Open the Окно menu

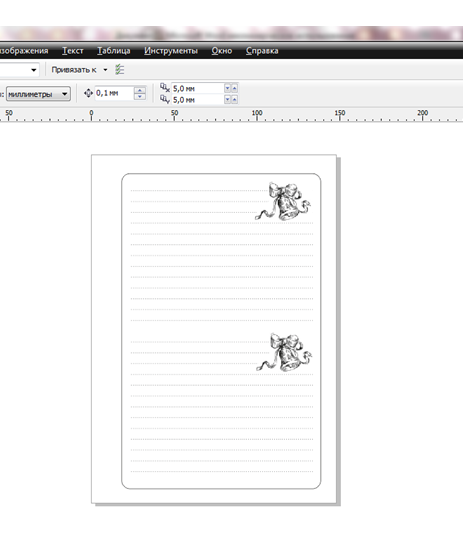(222, 51)
